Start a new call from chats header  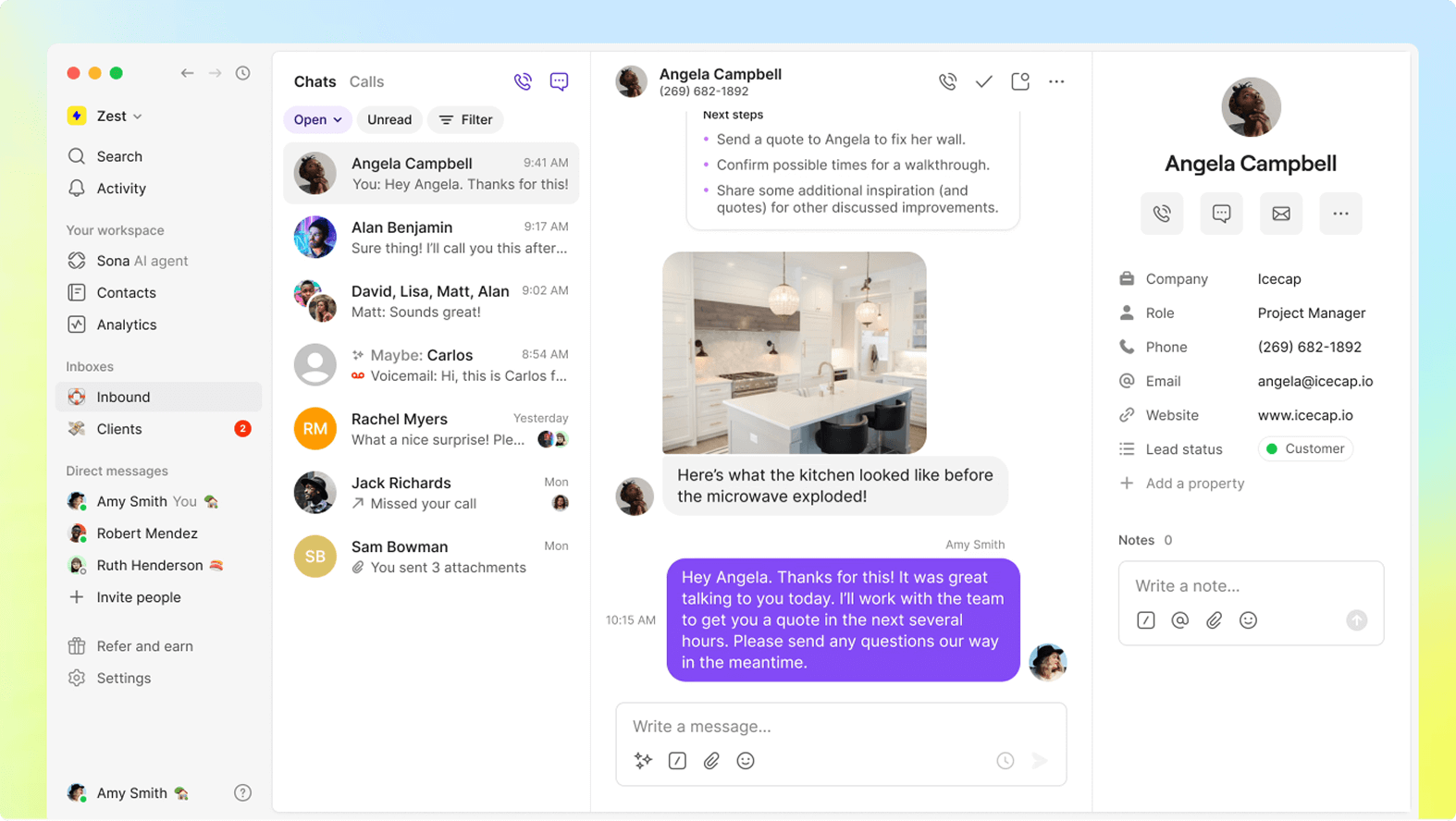click(523, 81)
